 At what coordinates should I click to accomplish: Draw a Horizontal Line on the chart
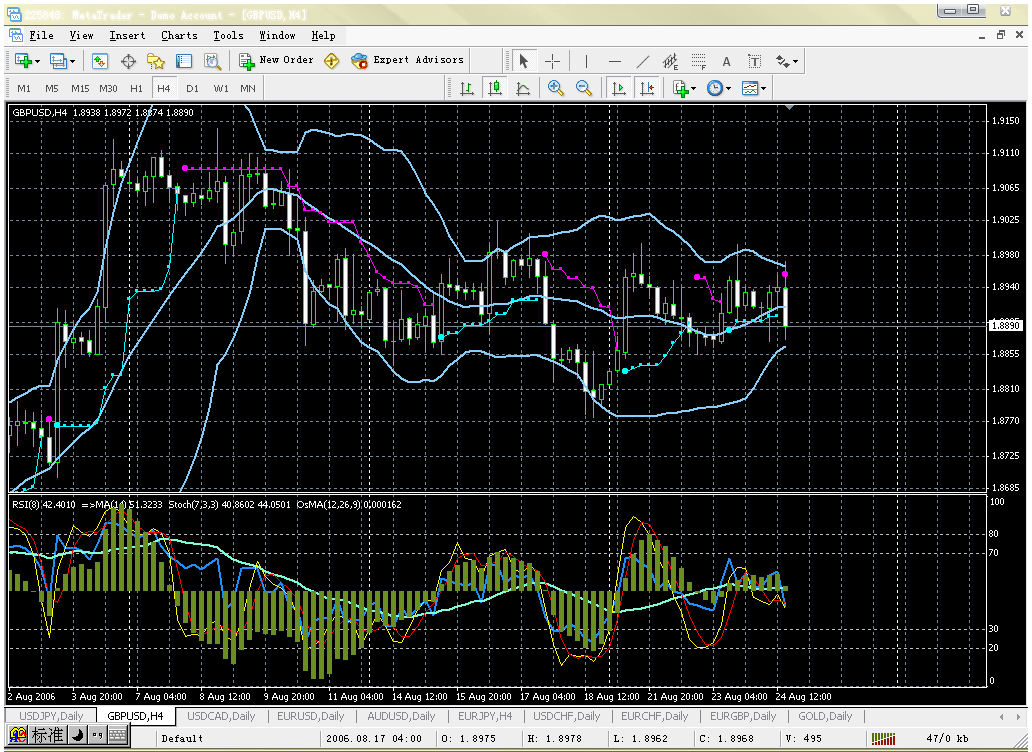click(614, 61)
